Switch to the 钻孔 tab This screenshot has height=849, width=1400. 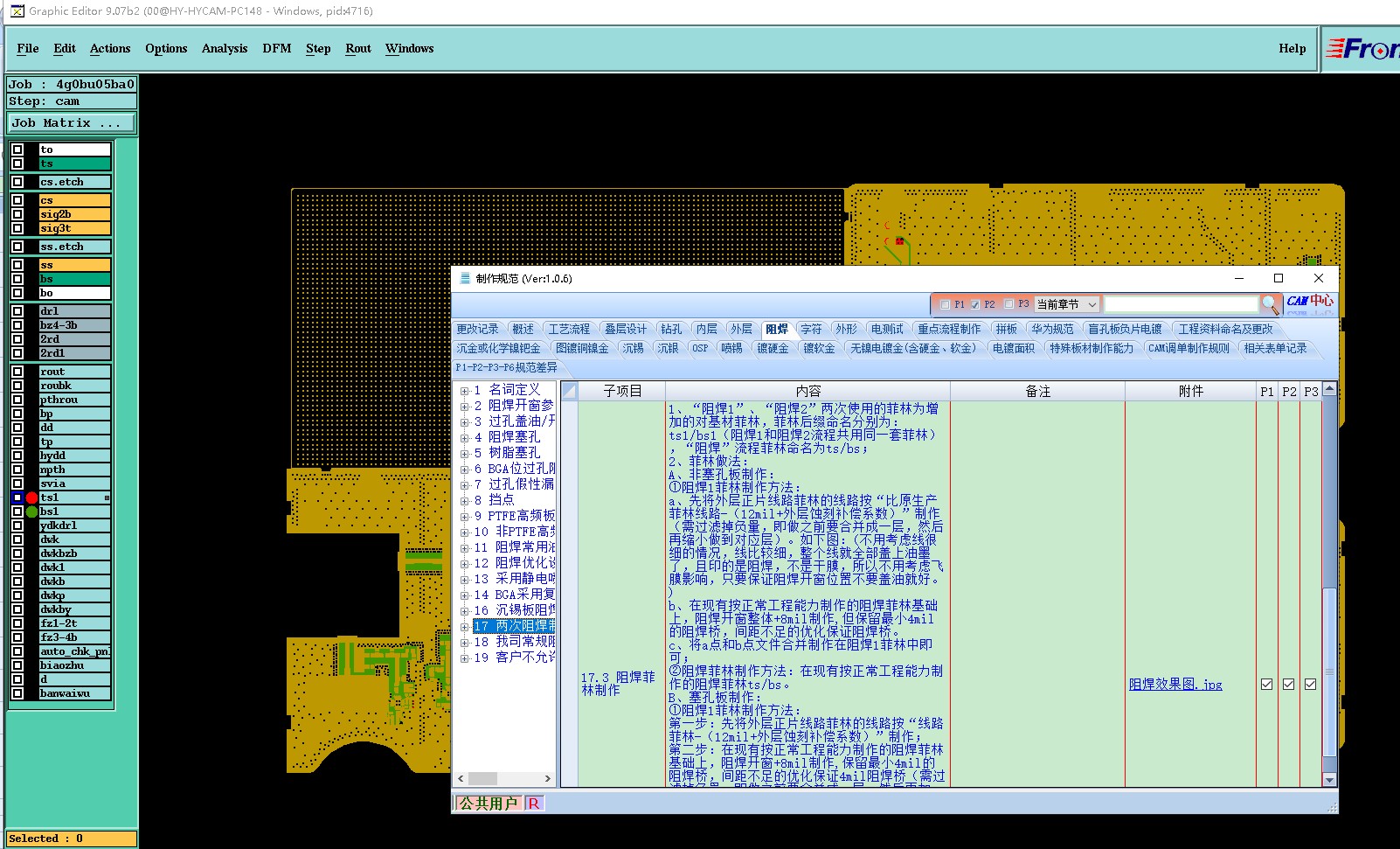(671, 330)
